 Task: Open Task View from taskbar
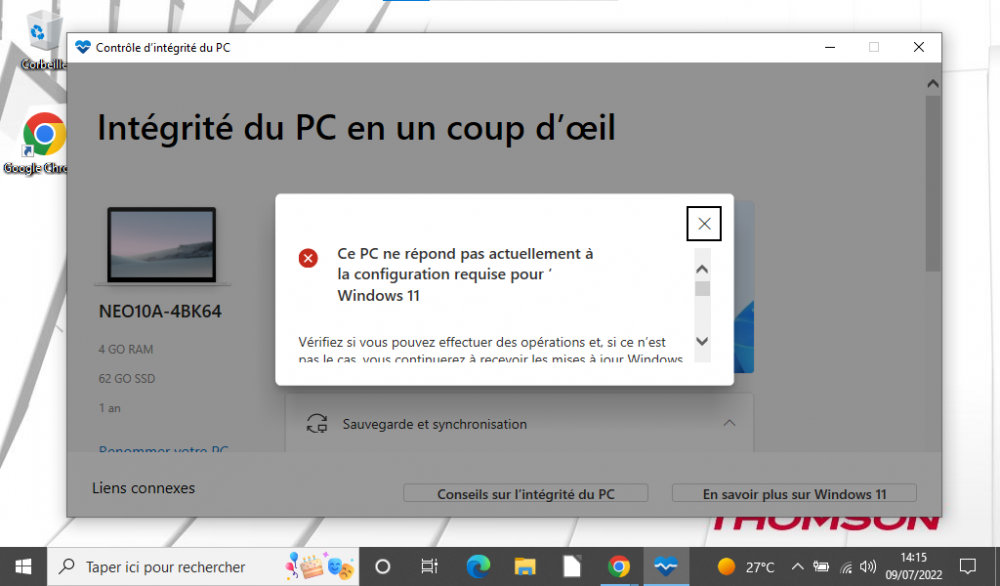click(x=430, y=566)
